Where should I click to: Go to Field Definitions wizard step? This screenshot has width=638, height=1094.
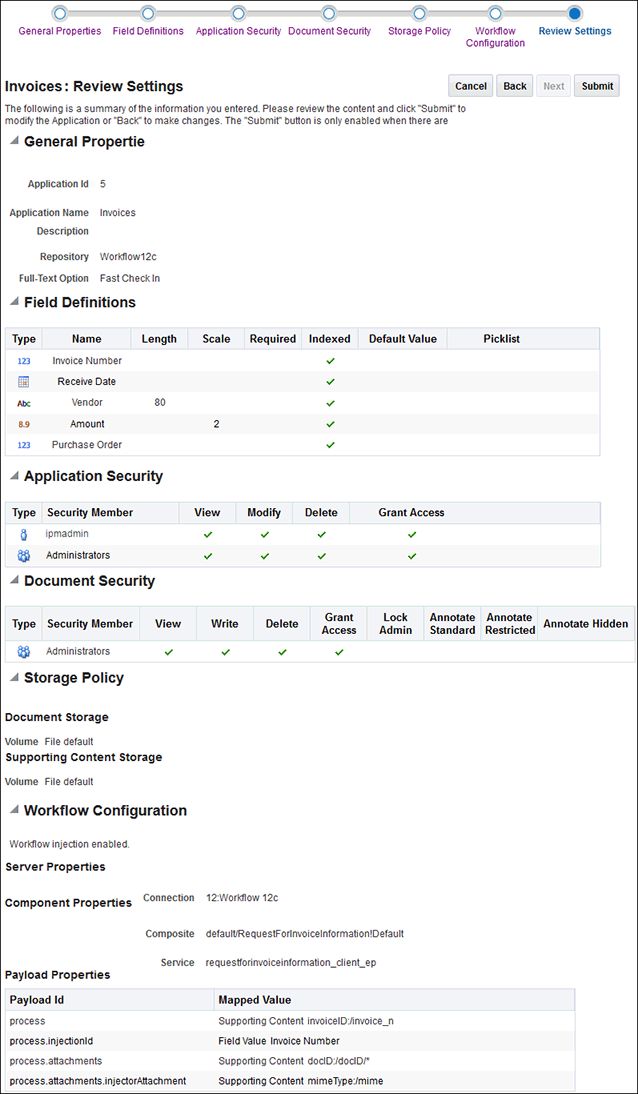pyautogui.click(x=147, y=13)
